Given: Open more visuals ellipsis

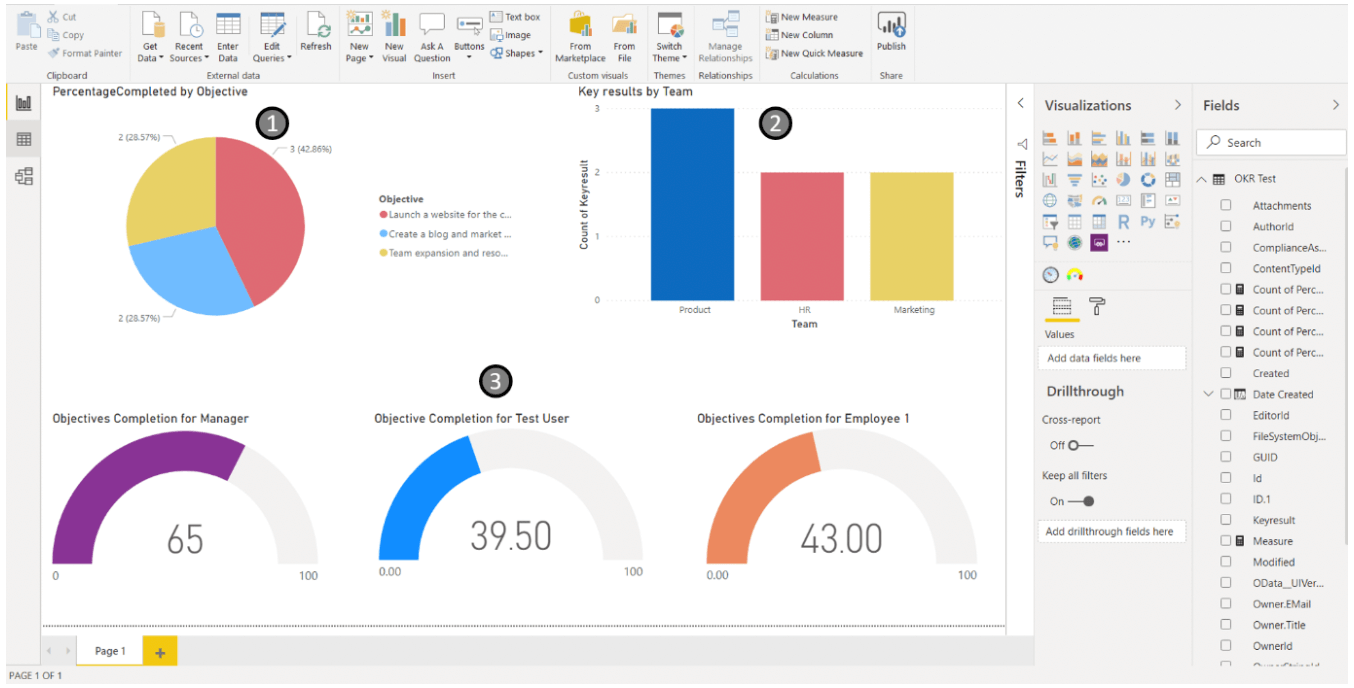Looking at the screenshot, I should click(x=1123, y=242).
